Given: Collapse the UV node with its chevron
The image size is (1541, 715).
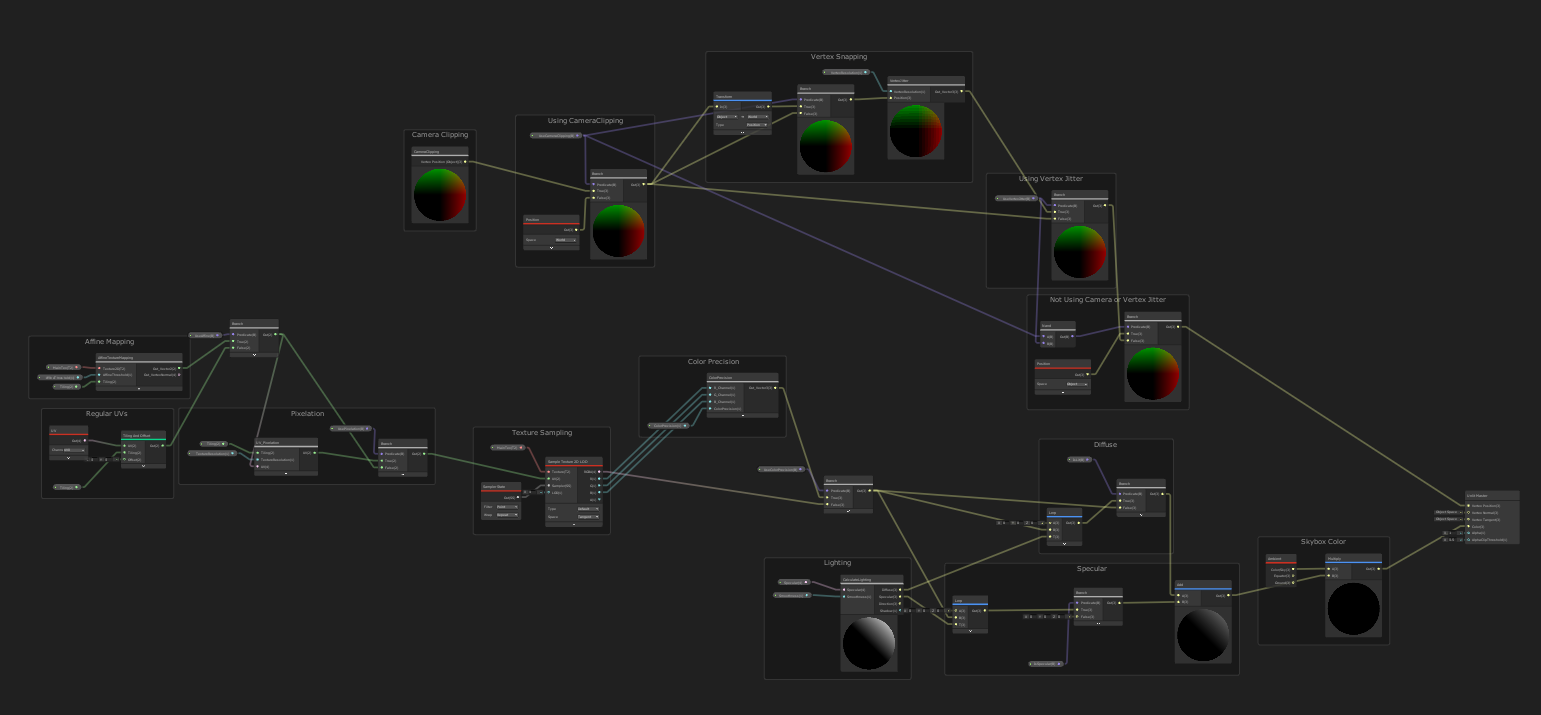Looking at the screenshot, I should pyautogui.click(x=68, y=458).
